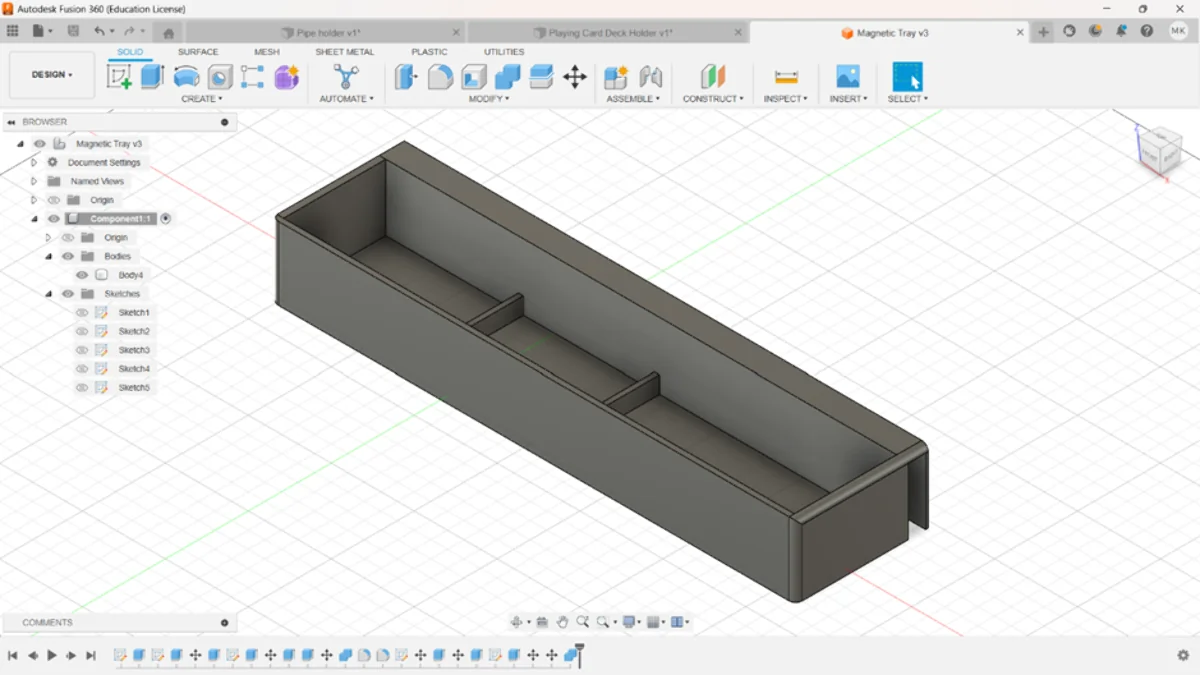Open the CONSTRUCT menu
Screen dimensions: 1200x675
pos(713,99)
